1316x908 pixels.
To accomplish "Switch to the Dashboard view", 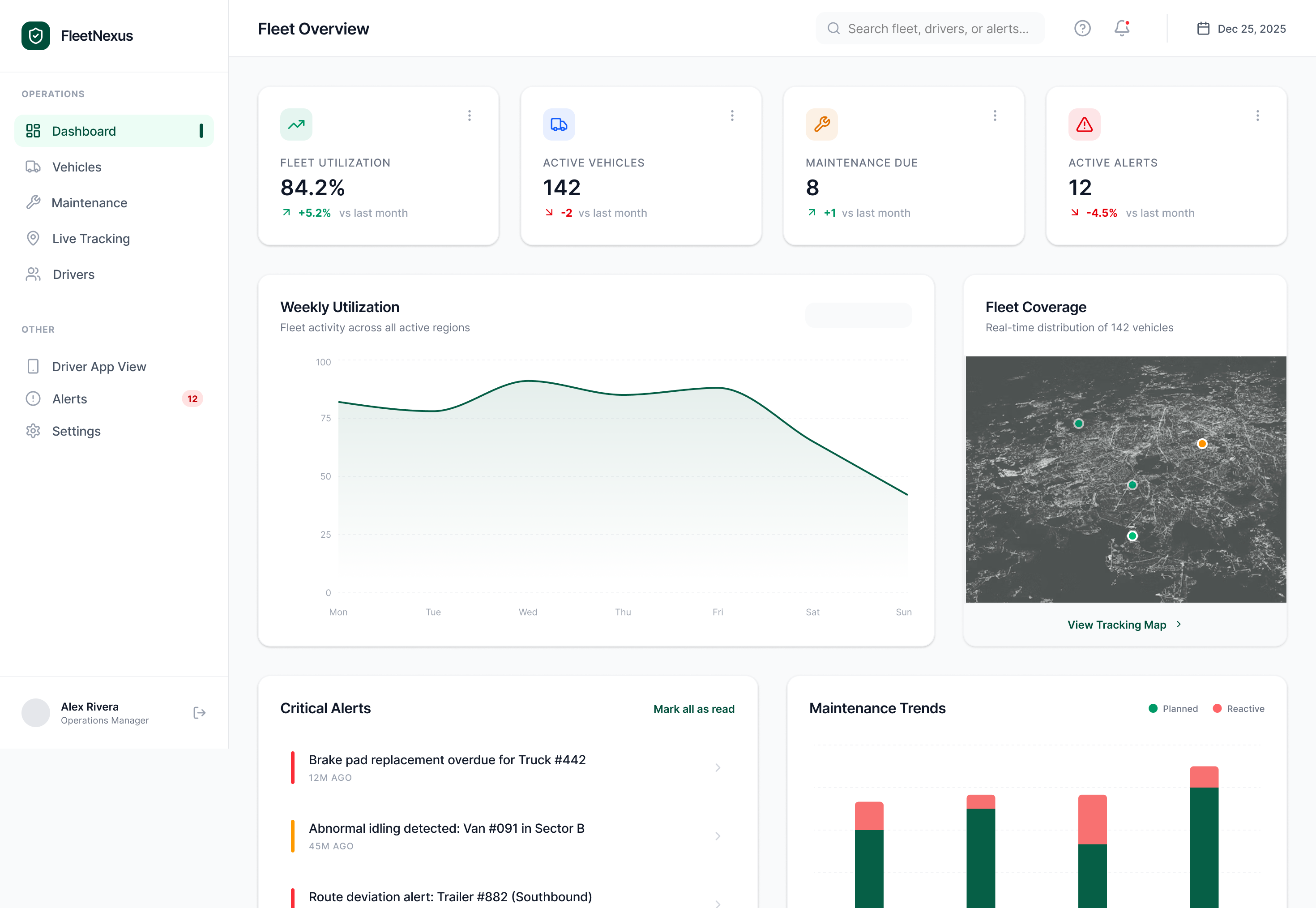I will tap(84, 130).
